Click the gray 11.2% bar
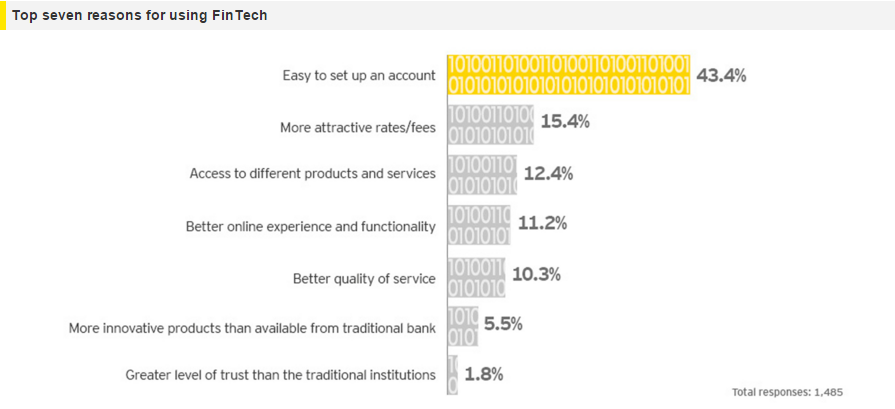Viewport: 895px width, 409px height. point(479,225)
